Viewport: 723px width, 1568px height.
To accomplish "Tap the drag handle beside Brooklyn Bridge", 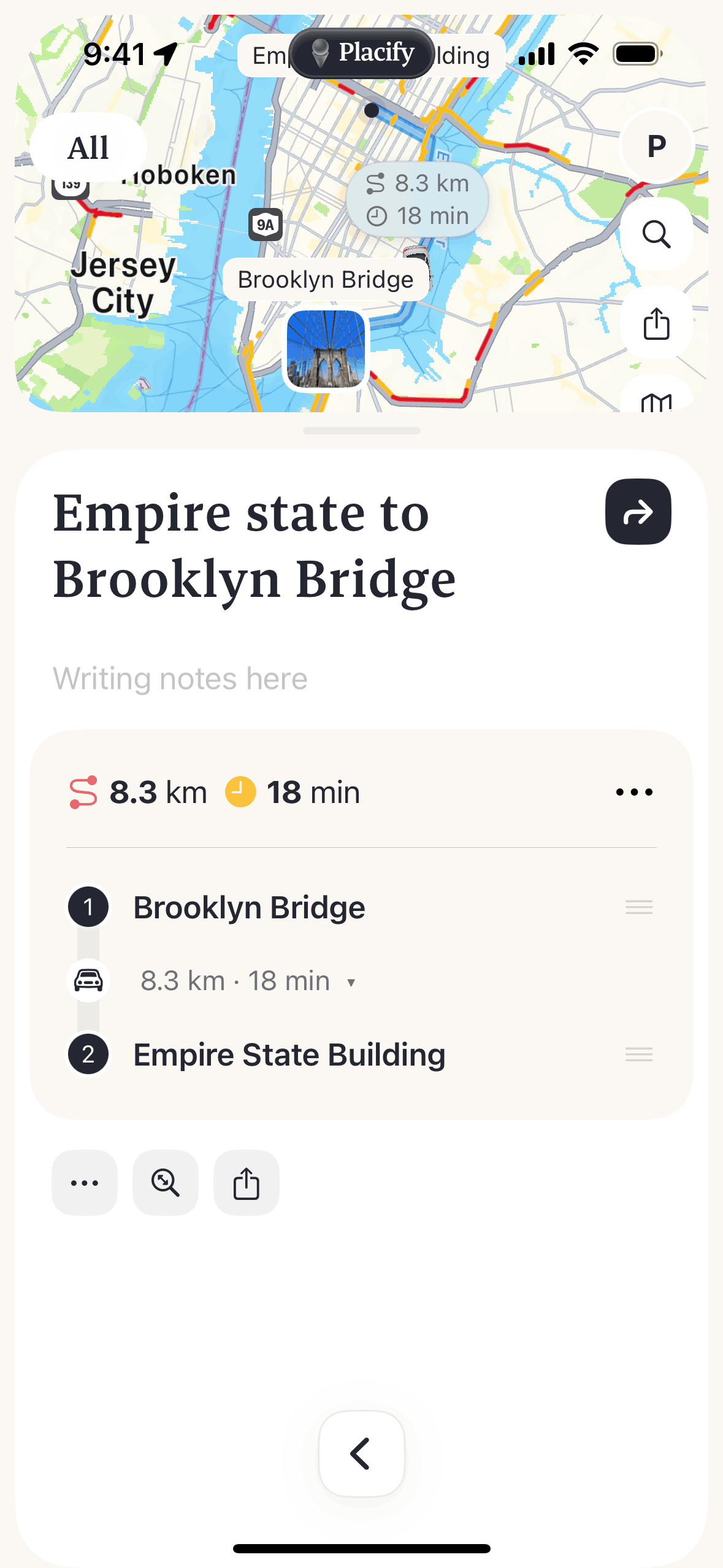I will pyautogui.click(x=638, y=907).
